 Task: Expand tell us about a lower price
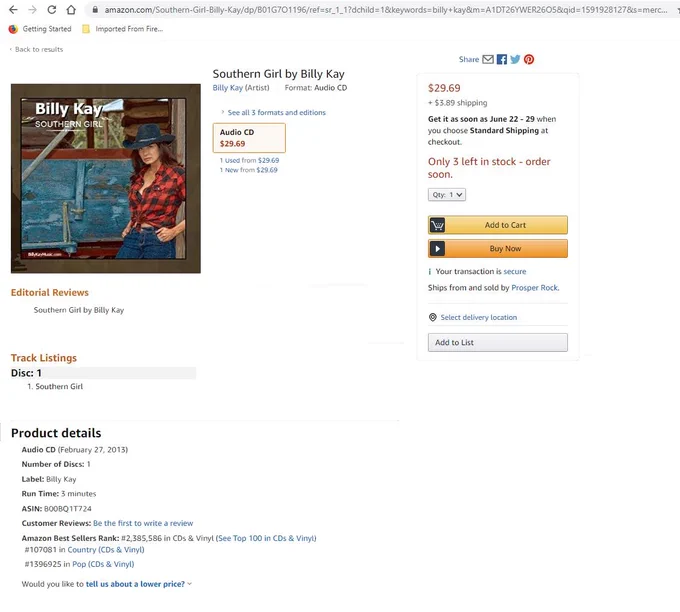click(138, 584)
